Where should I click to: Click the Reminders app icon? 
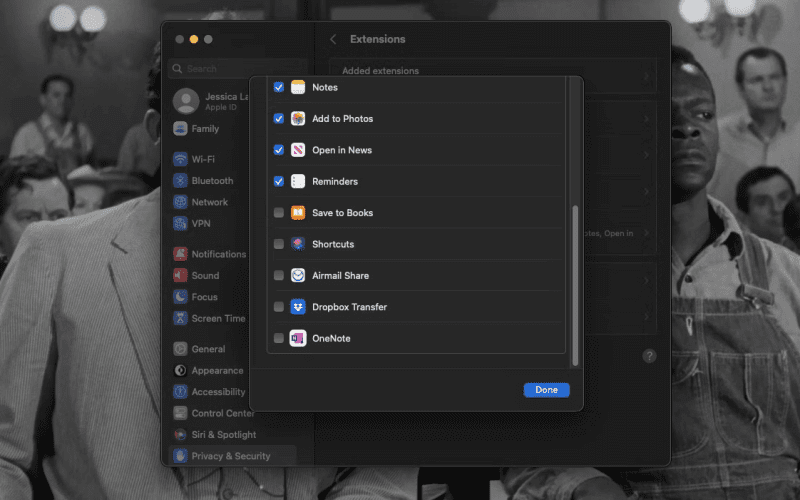[298, 181]
